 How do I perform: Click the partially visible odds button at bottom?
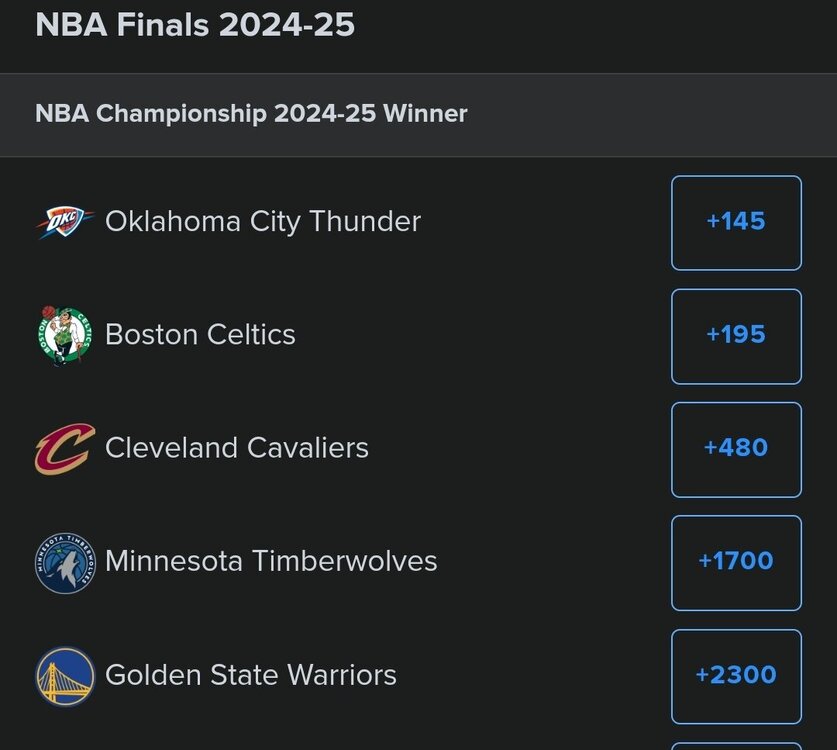coord(736,745)
